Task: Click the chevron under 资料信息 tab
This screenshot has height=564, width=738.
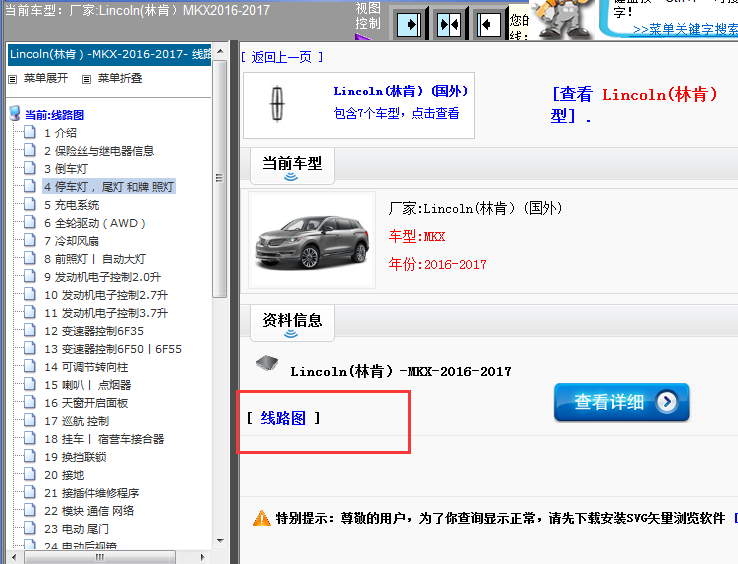Action: (x=291, y=334)
